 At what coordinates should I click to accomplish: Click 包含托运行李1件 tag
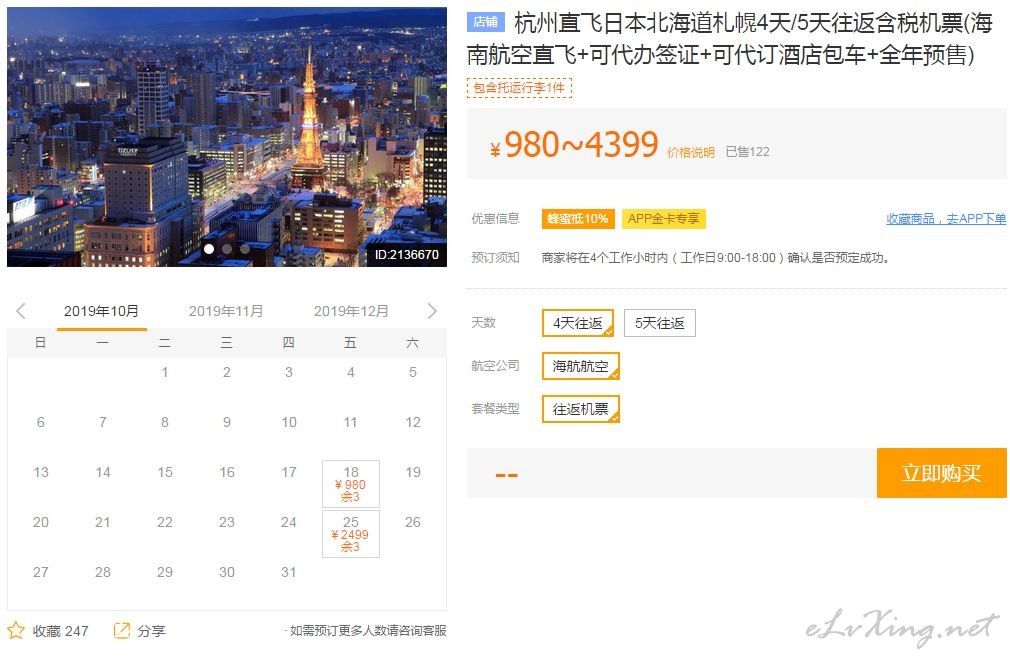point(519,88)
